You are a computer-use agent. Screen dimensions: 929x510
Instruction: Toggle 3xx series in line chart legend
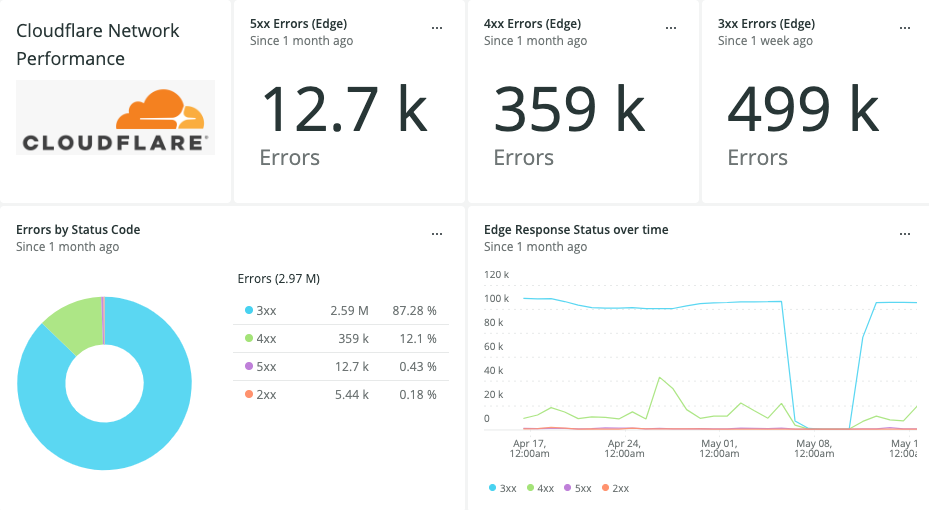tap(503, 488)
